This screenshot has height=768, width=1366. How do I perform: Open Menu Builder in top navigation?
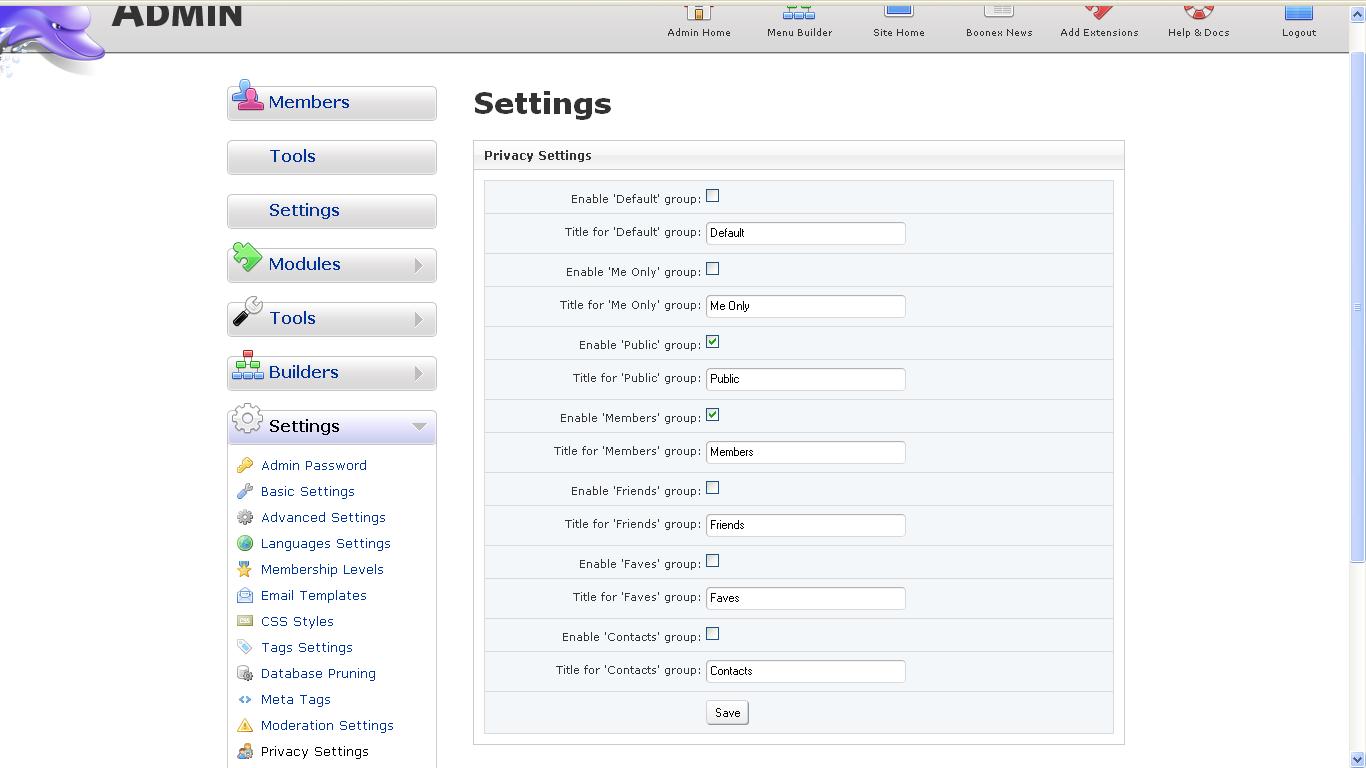(799, 22)
